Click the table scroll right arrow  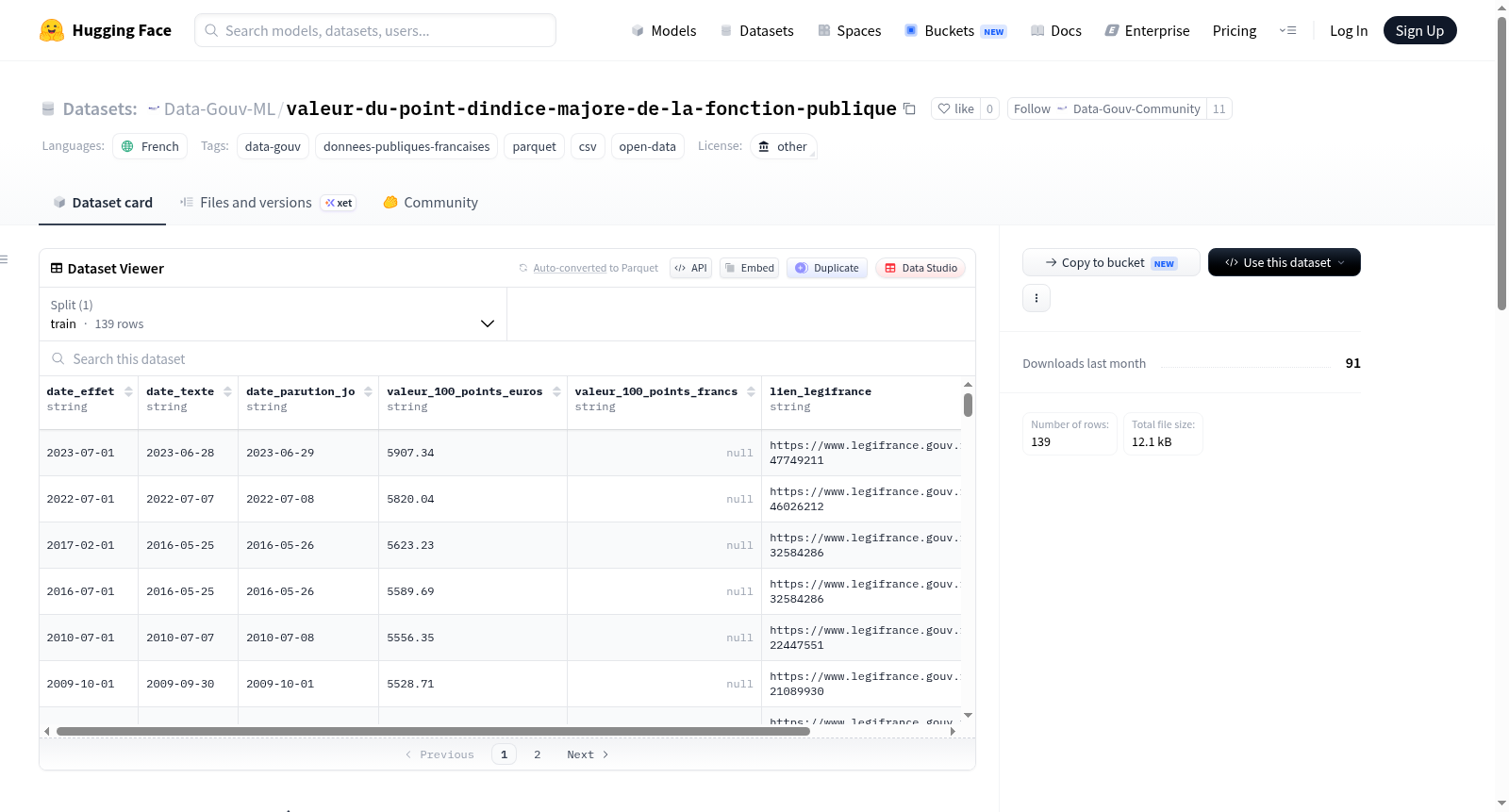pyautogui.click(x=953, y=731)
